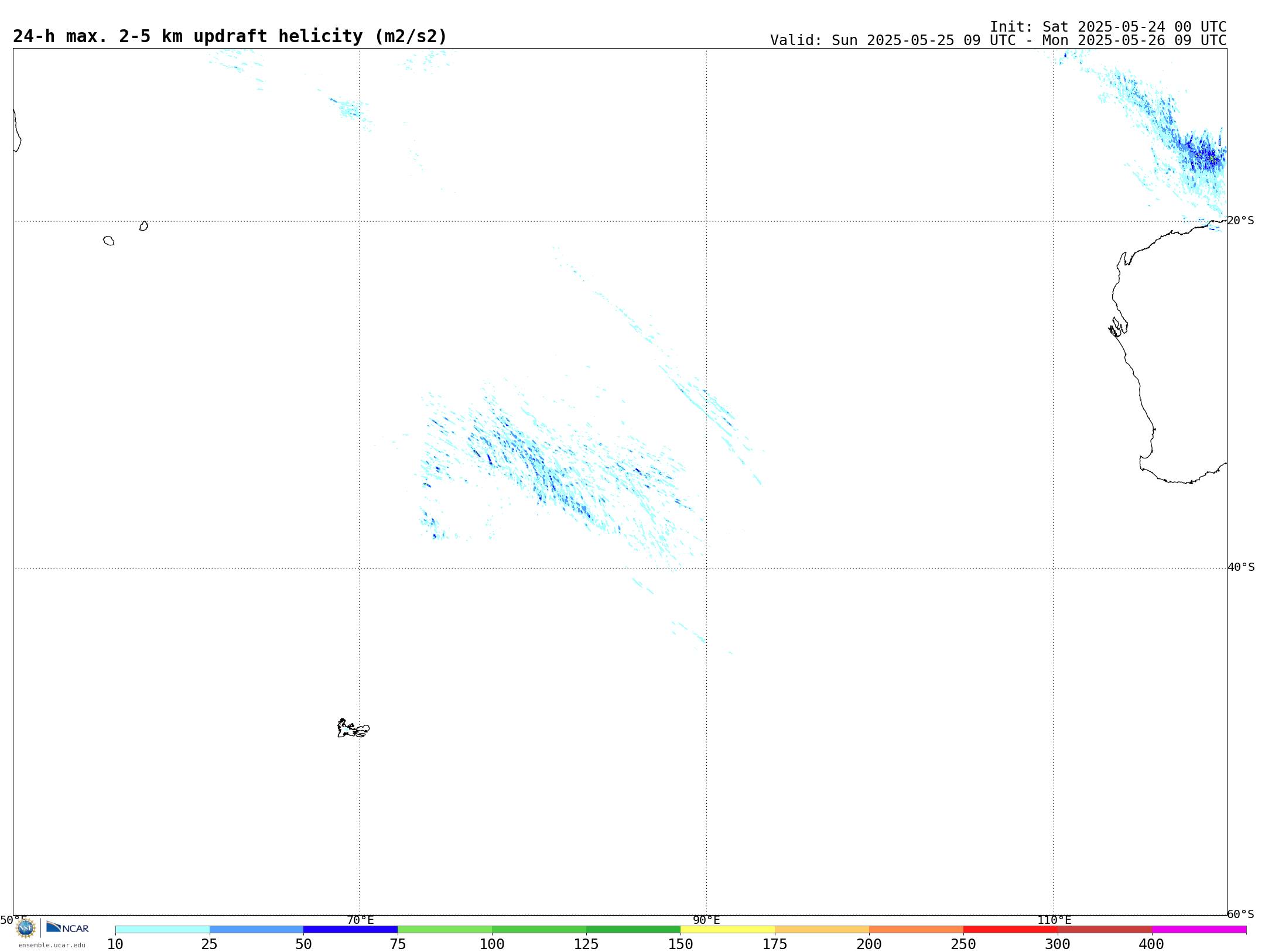Screen dimensions: 1265x952
Task: Click the magenta above-400 color swatch
Action: coord(1199,930)
